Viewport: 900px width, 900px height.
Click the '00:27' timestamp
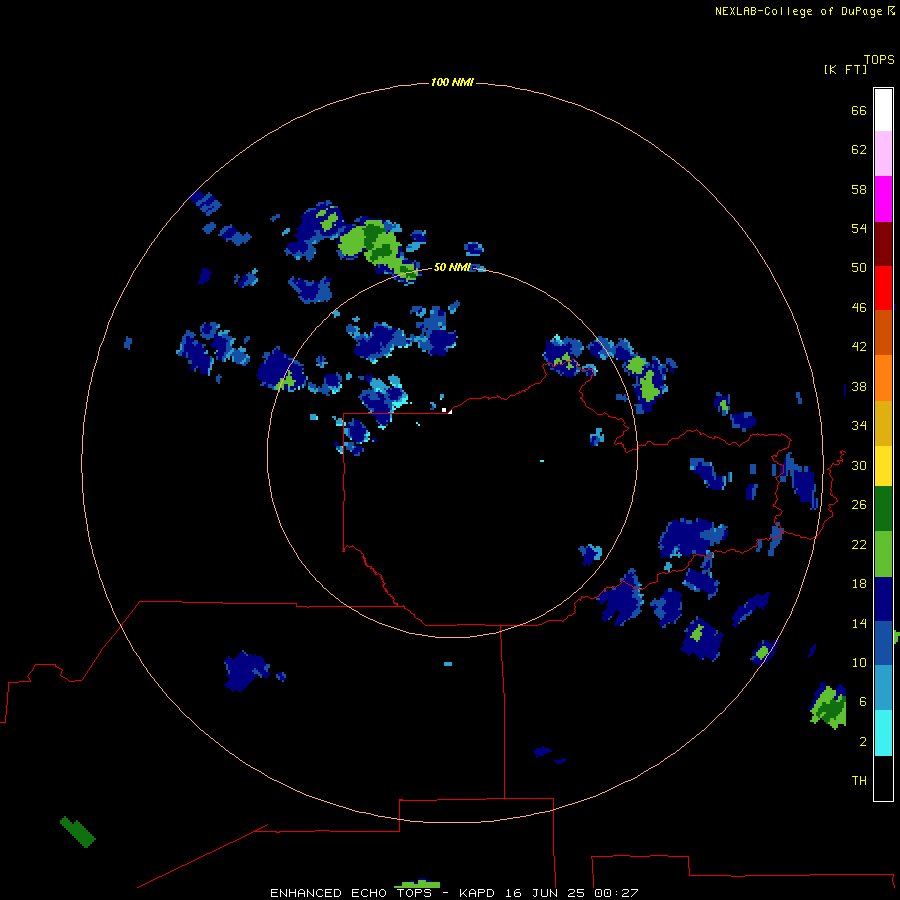tap(617, 893)
